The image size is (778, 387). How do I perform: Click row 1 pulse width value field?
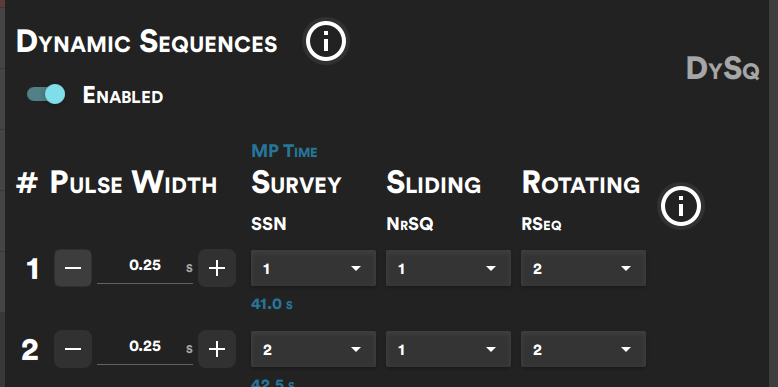point(145,267)
